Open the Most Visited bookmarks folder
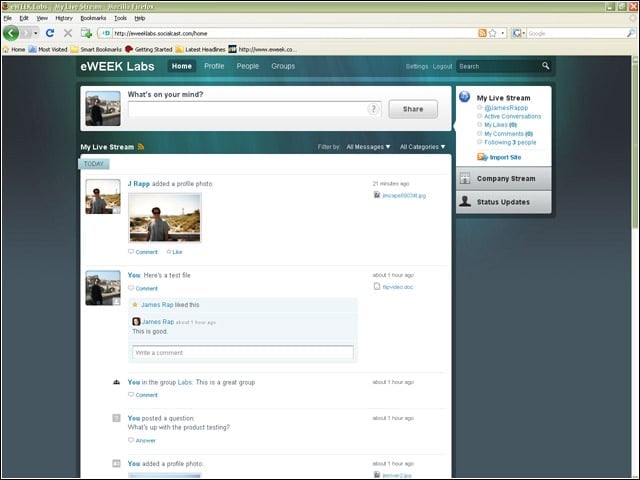This screenshot has width=640, height=480. 48,49
